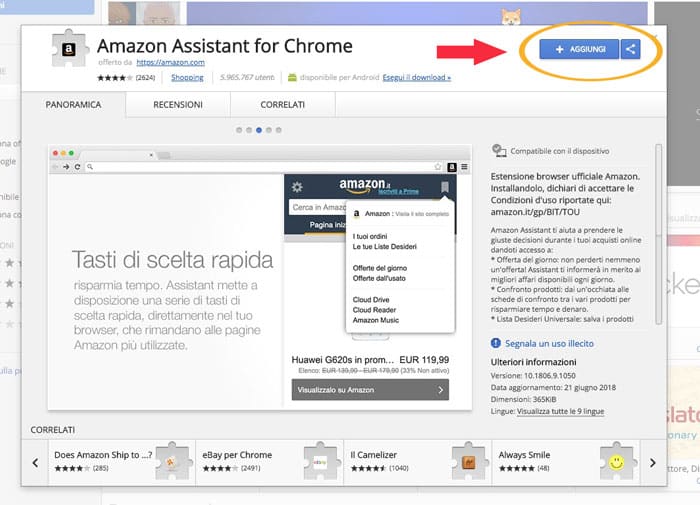Viewport: 700px width, 505px height.
Task: Select Cloud Reader entry
Action: 374,310
